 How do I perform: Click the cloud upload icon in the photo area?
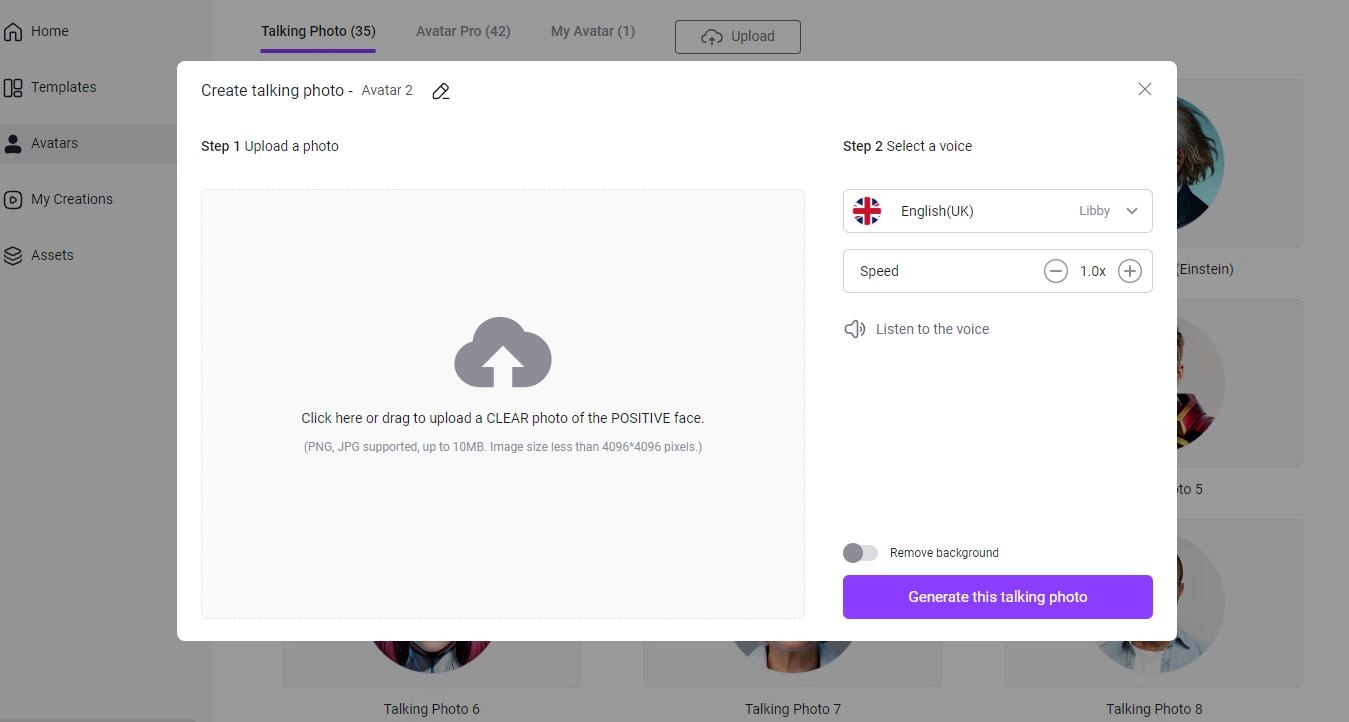502,353
